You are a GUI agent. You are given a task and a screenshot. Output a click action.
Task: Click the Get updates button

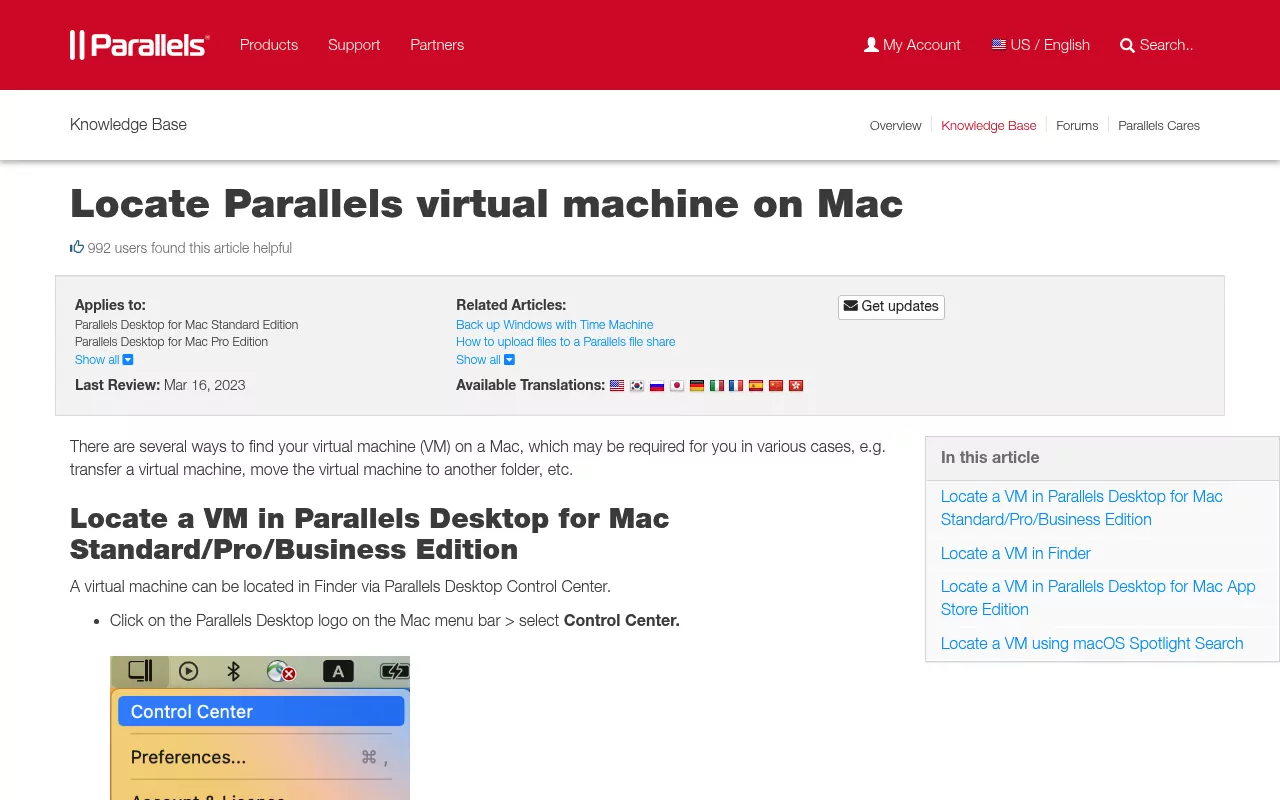click(891, 307)
